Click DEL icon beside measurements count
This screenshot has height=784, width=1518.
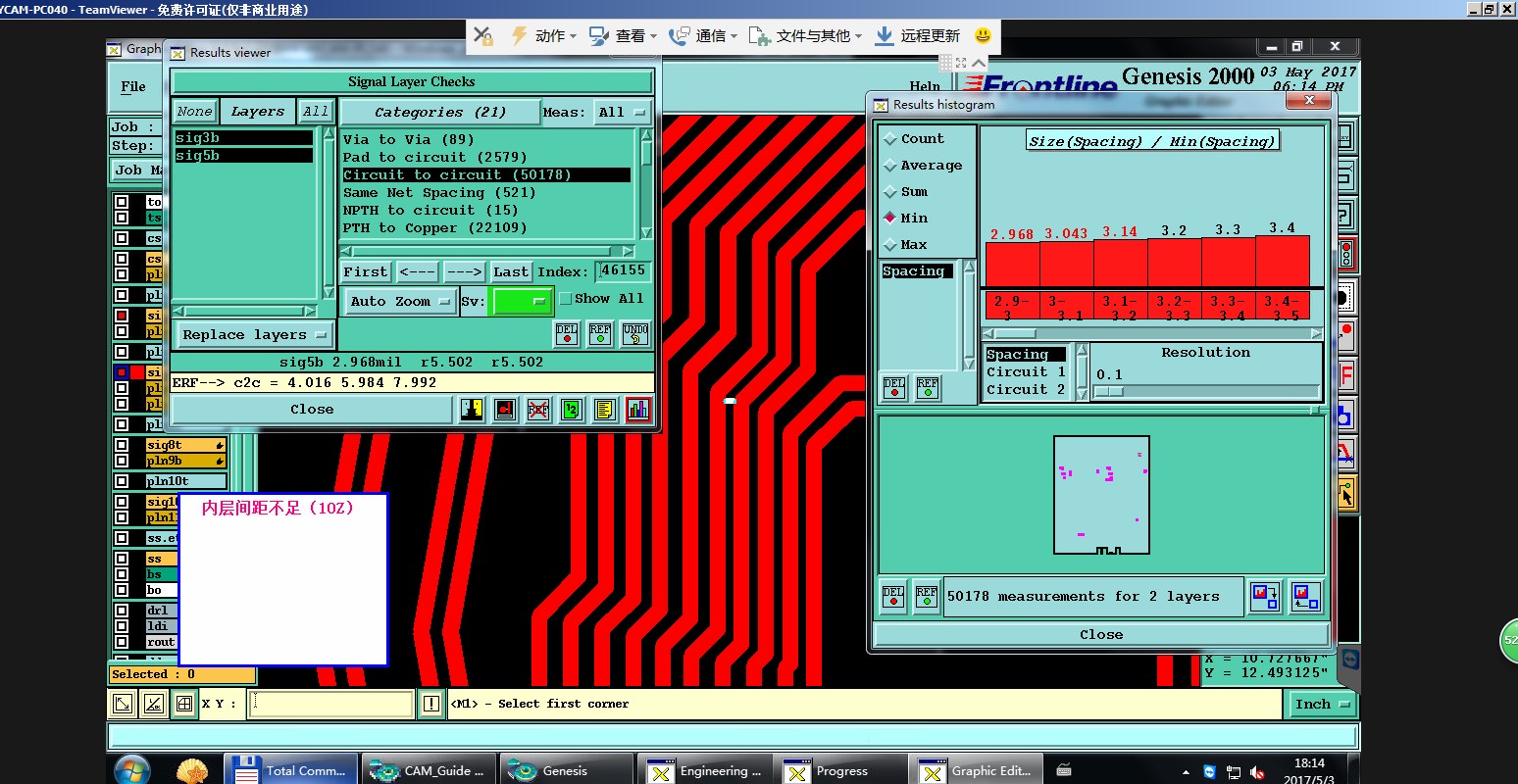[x=893, y=596]
